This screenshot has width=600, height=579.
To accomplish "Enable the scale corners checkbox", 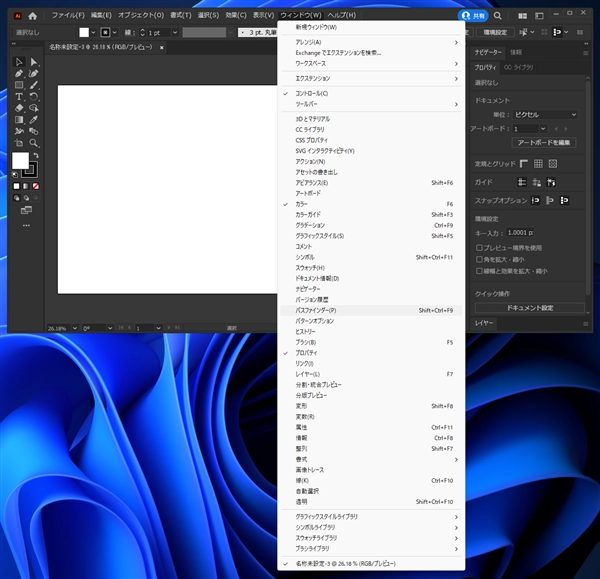I will 479,259.
